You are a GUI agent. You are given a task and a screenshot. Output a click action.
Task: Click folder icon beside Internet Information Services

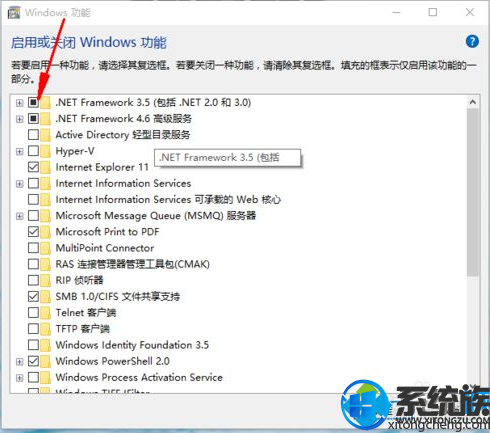(46, 183)
